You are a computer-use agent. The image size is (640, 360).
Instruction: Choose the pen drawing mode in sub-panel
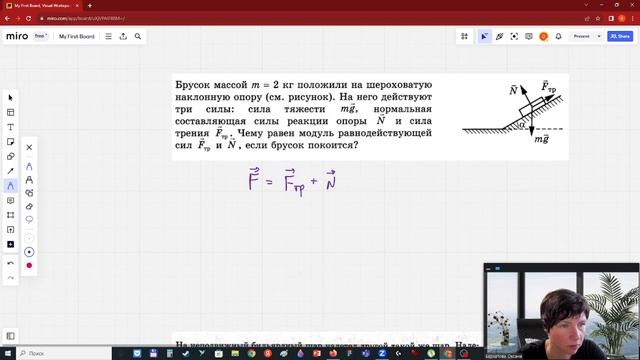(29, 167)
